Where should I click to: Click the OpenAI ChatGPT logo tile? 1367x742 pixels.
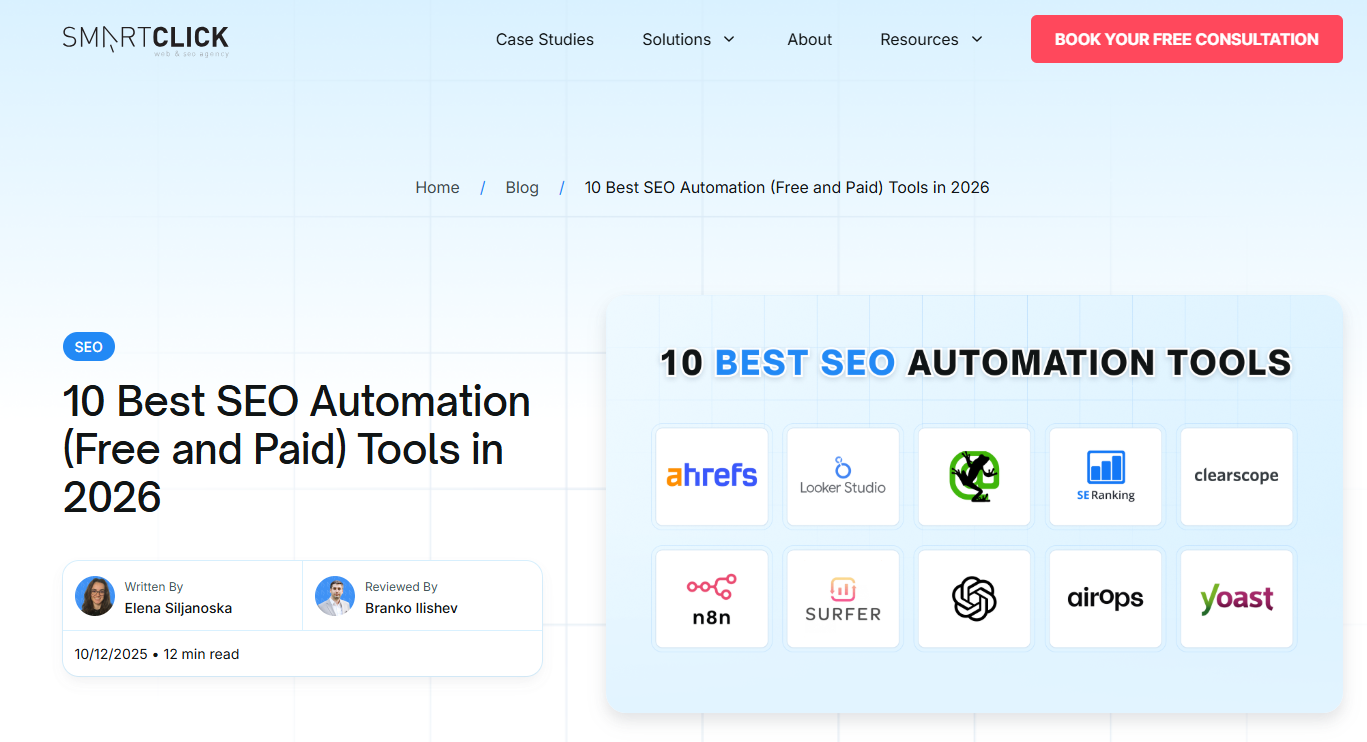tap(974, 598)
